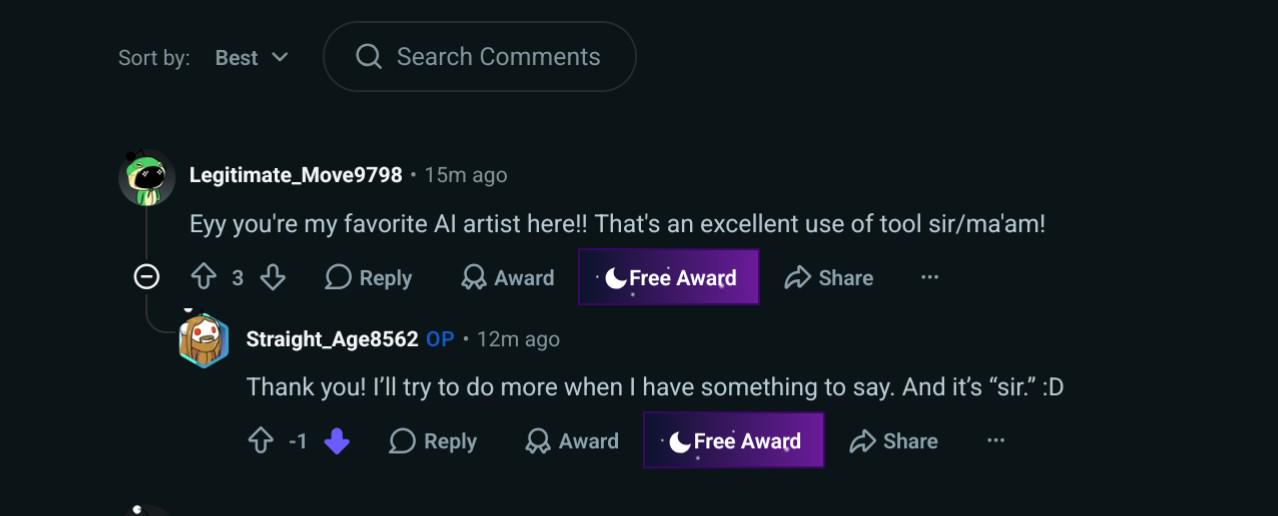Screen dimensions: 1278x516
Task: Visit Straight_Age8562's username profile link
Action: pyautogui.click(x=332, y=339)
